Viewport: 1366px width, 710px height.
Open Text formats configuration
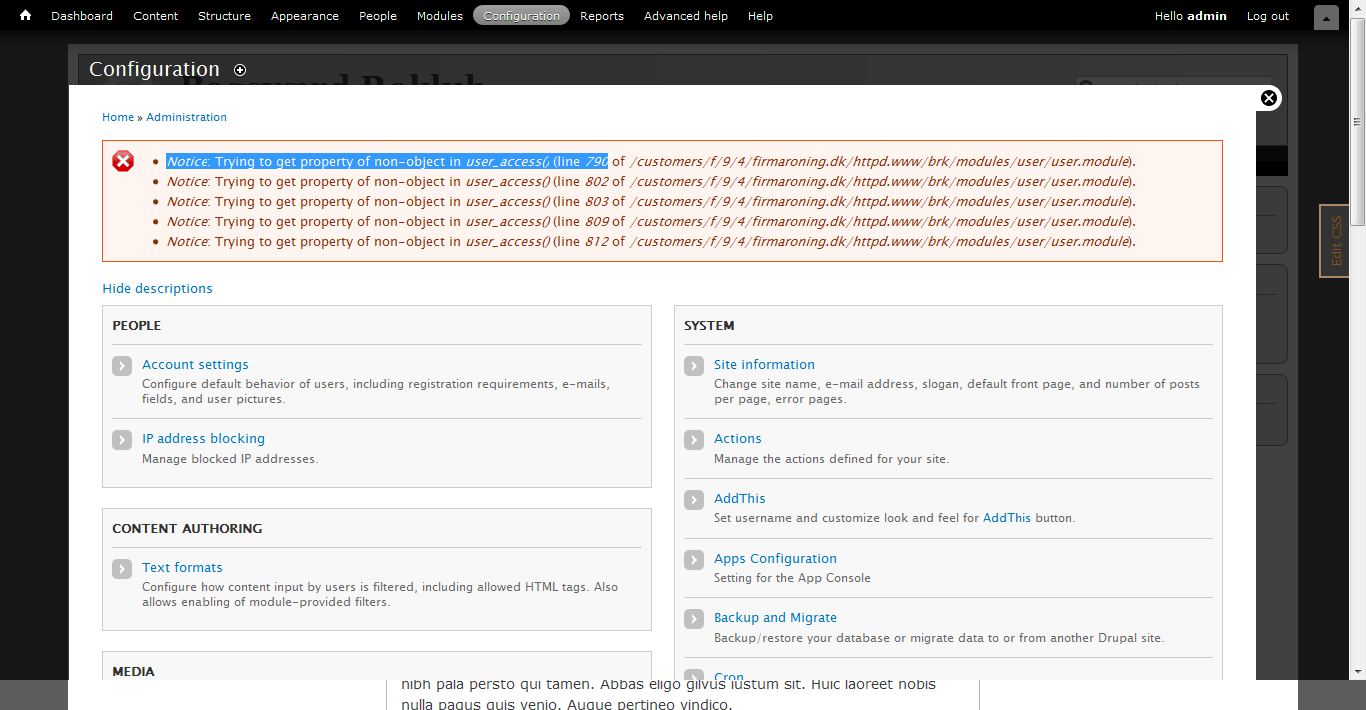tap(182, 568)
